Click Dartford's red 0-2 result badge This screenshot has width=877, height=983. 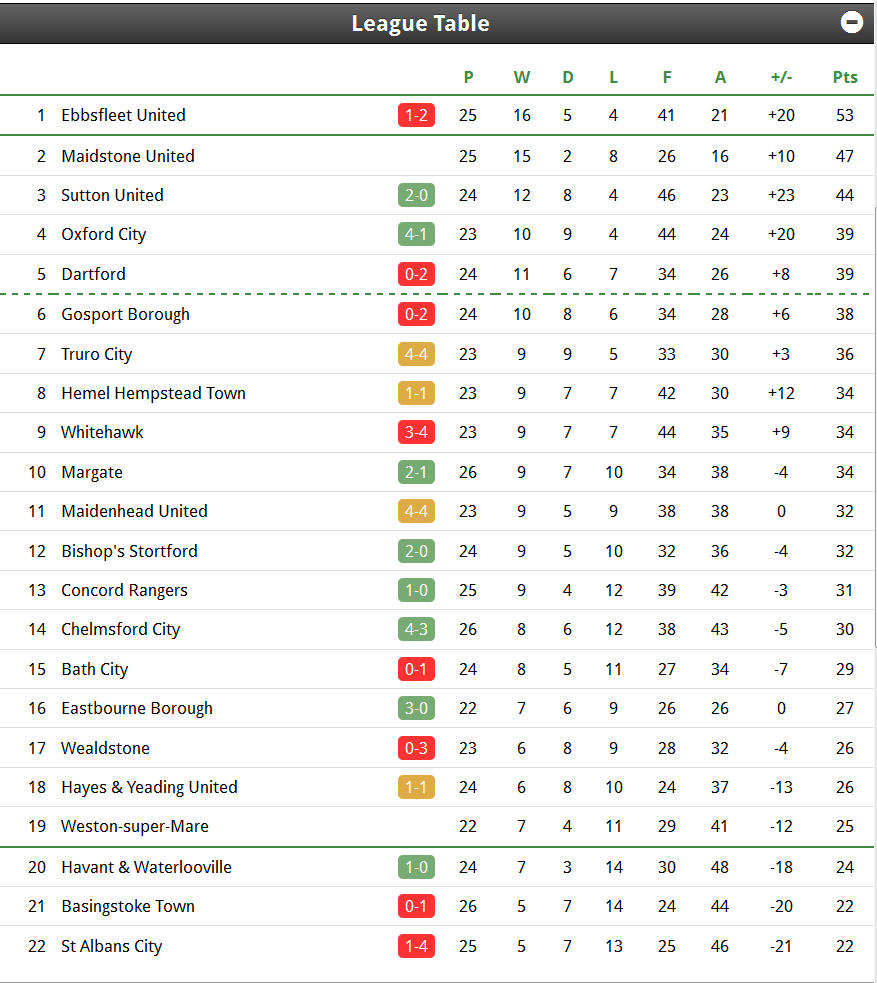(416, 275)
